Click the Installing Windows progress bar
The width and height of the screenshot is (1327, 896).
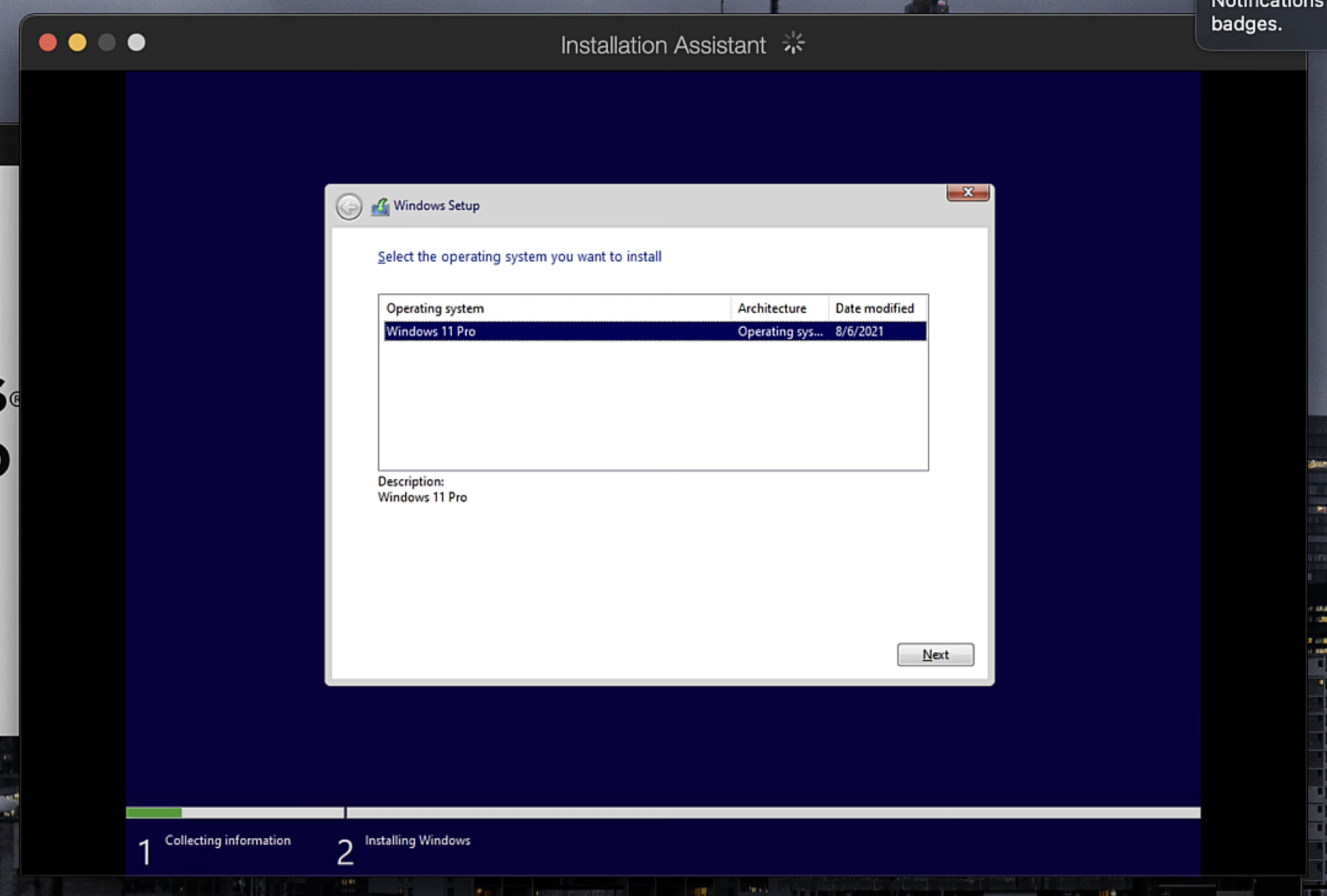point(774,812)
